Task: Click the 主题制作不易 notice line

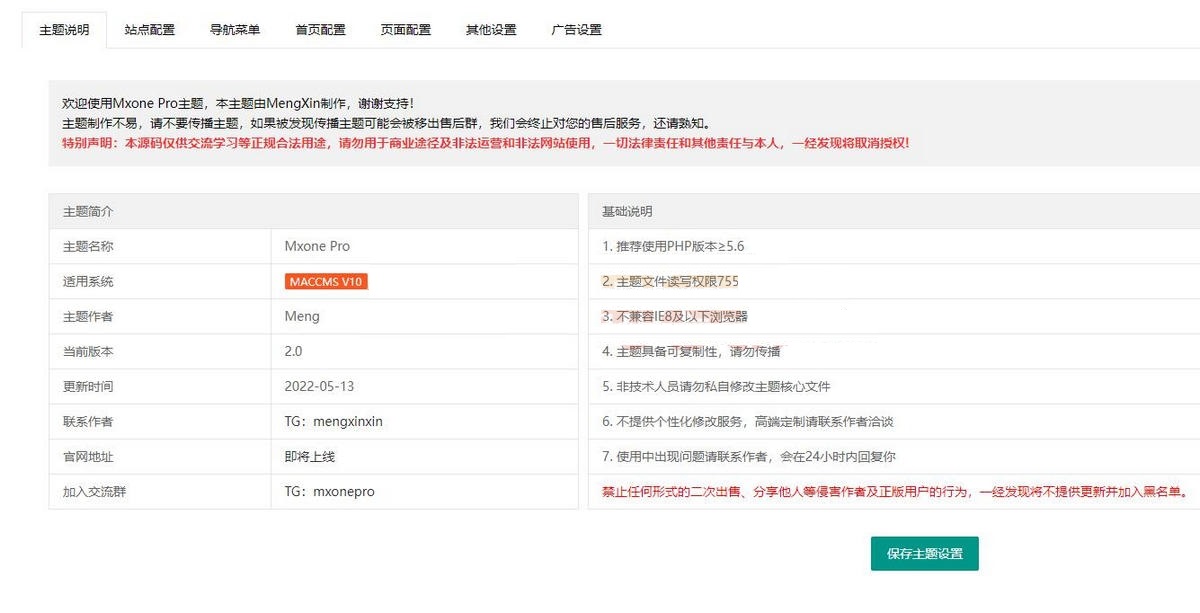Action: click(x=387, y=123)
